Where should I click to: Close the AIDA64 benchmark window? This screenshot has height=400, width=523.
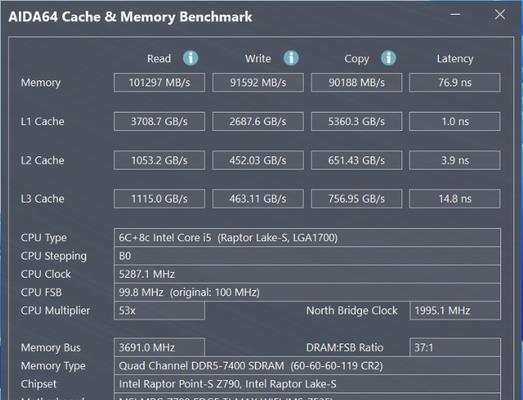click(500, 14)
